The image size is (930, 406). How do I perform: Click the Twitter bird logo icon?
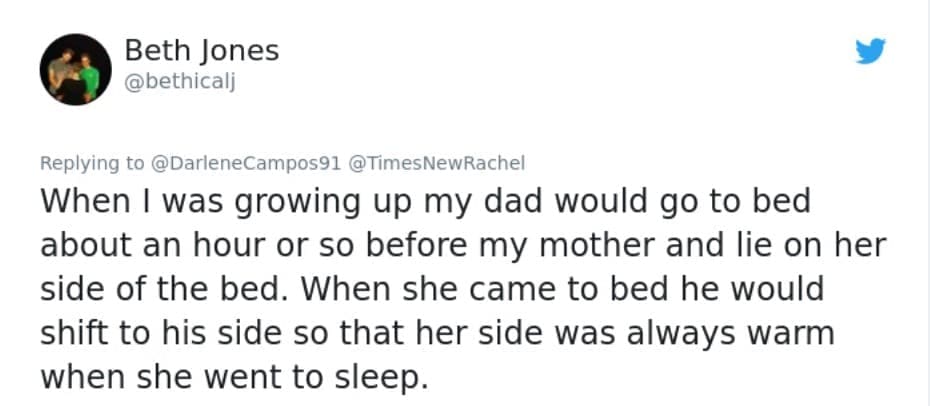[870, 51]
